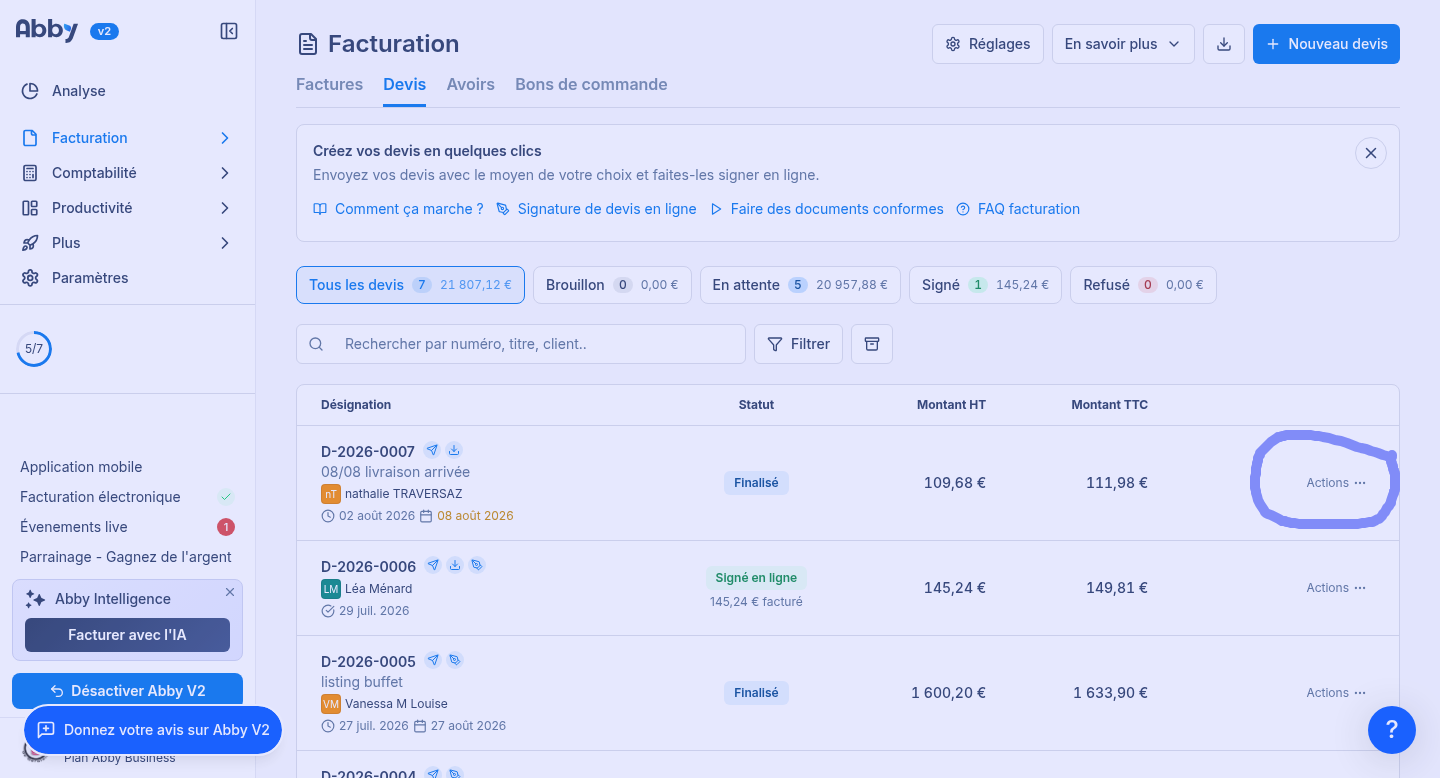Click the export download icon in header

pyautogui.click(x=1224, y=44)
